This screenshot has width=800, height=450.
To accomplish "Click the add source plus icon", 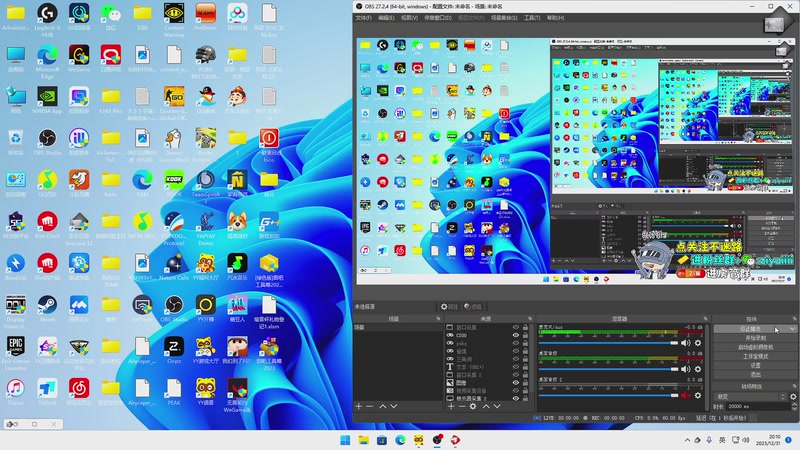I will tap(450, 407).
